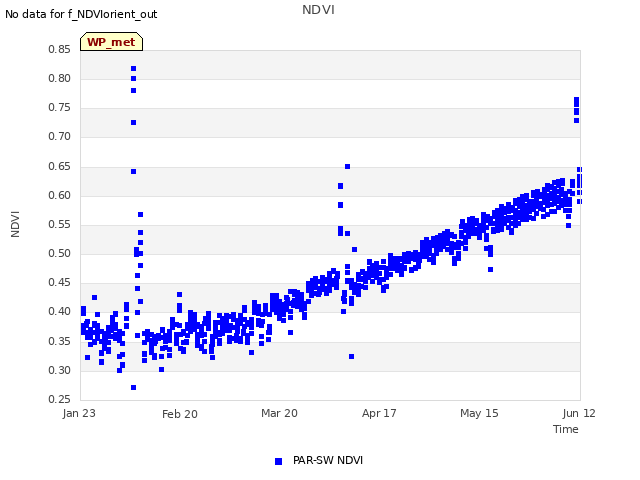Screen dimensions: 640x480
Task: Click the 0.65 y-axis tick label
Action: coord(59,167)
